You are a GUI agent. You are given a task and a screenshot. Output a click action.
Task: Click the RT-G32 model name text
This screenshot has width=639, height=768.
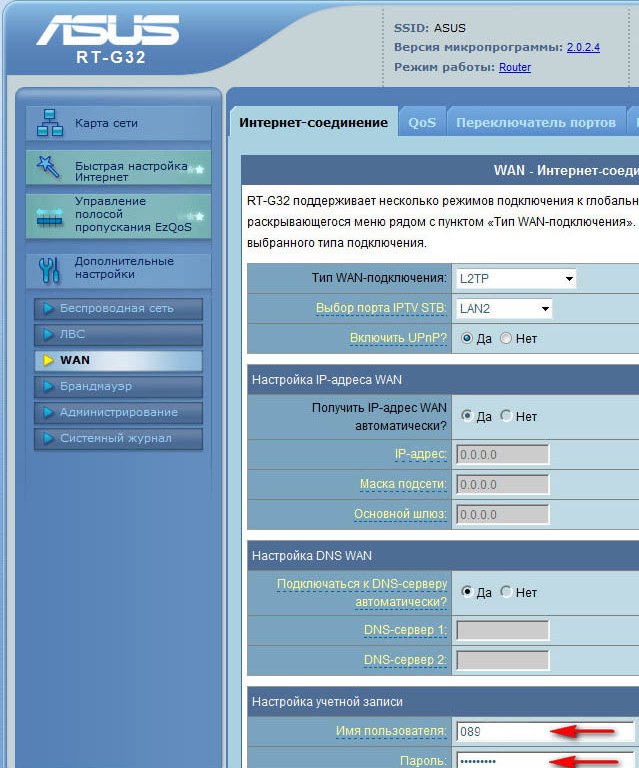[111, 57]
